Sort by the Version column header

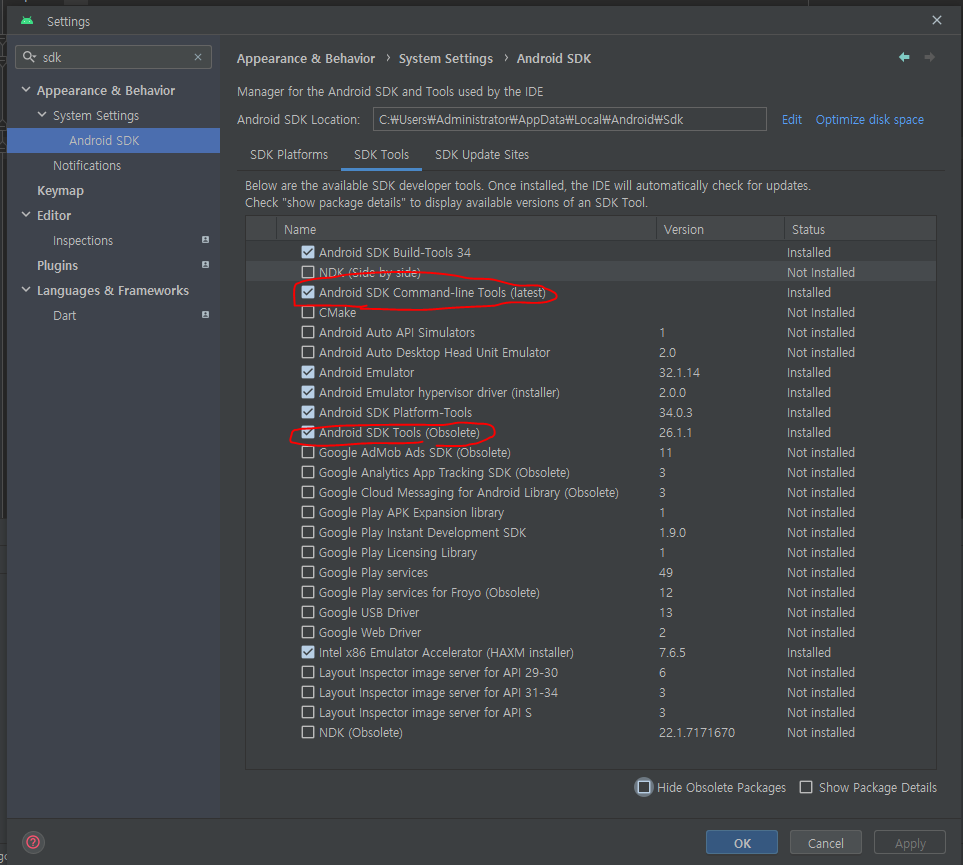[720, 229]
